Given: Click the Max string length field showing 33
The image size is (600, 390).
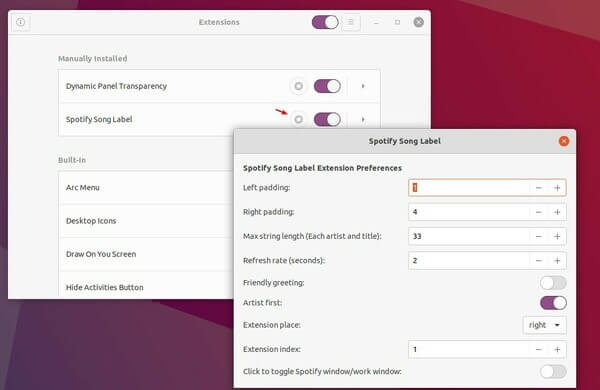Looking at the screenshot, I should point(469,236).
